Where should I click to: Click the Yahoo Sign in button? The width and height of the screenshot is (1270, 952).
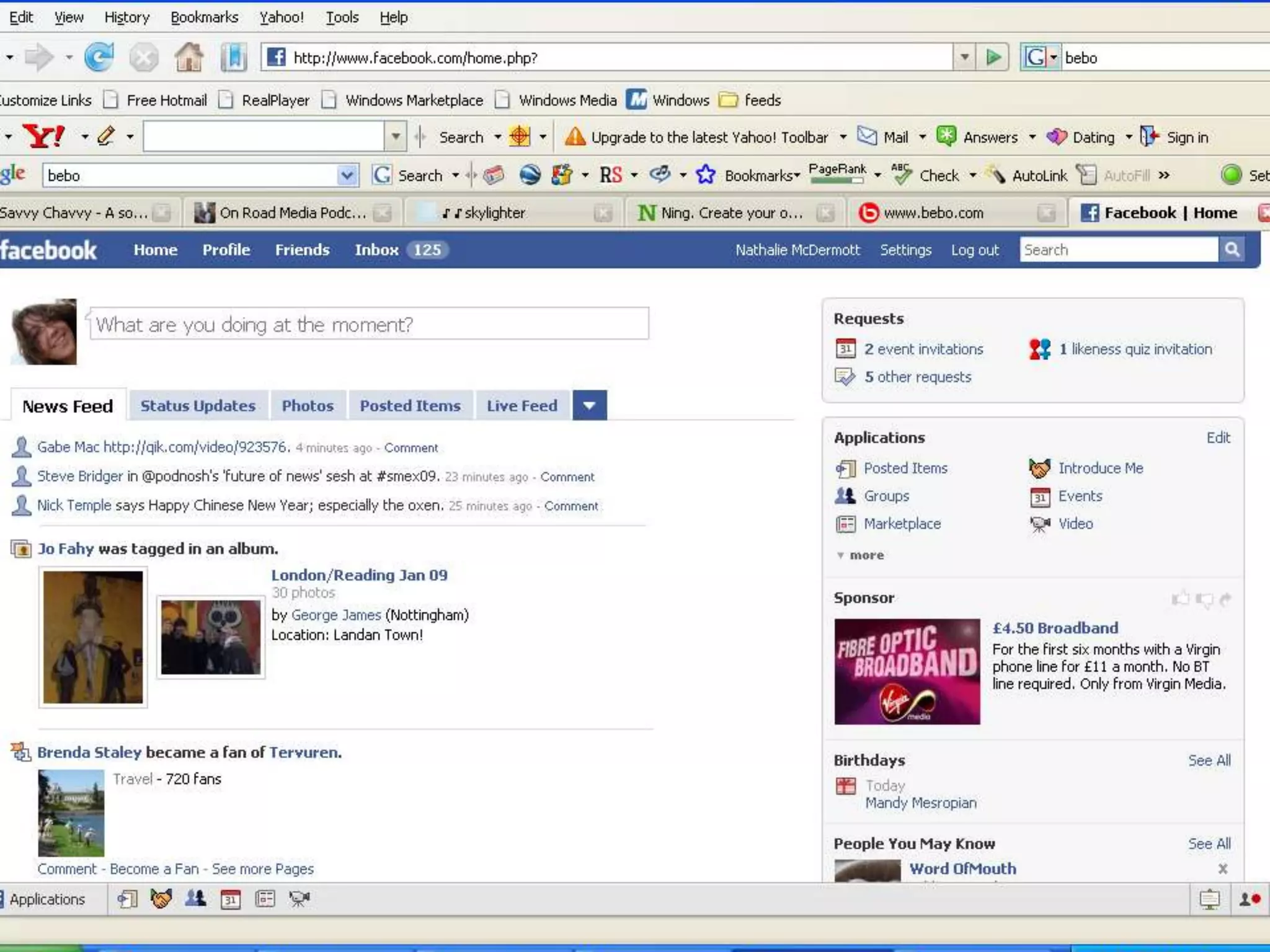[x=1176, y=137]
